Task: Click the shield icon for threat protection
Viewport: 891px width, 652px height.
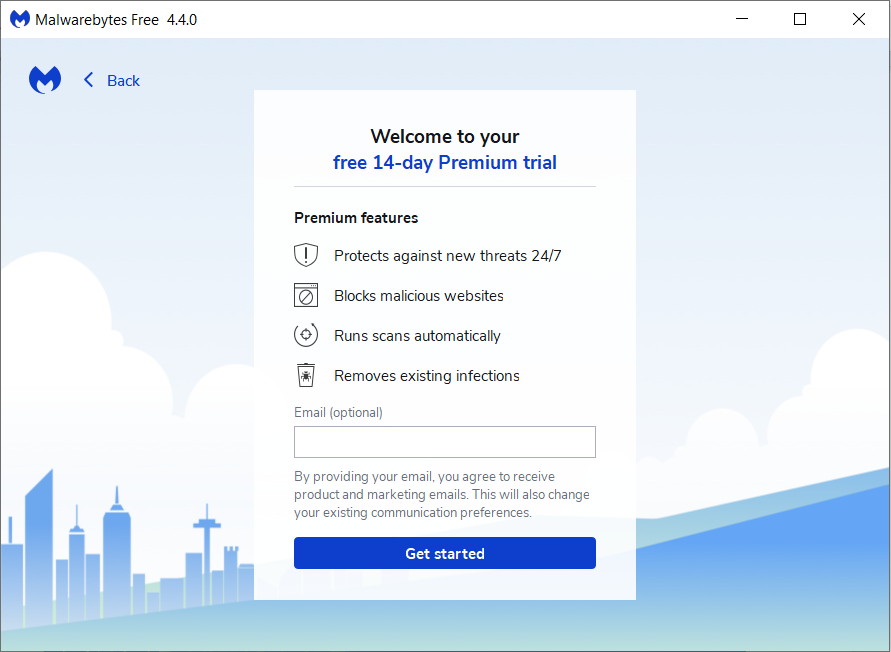Action: (306, 255)
